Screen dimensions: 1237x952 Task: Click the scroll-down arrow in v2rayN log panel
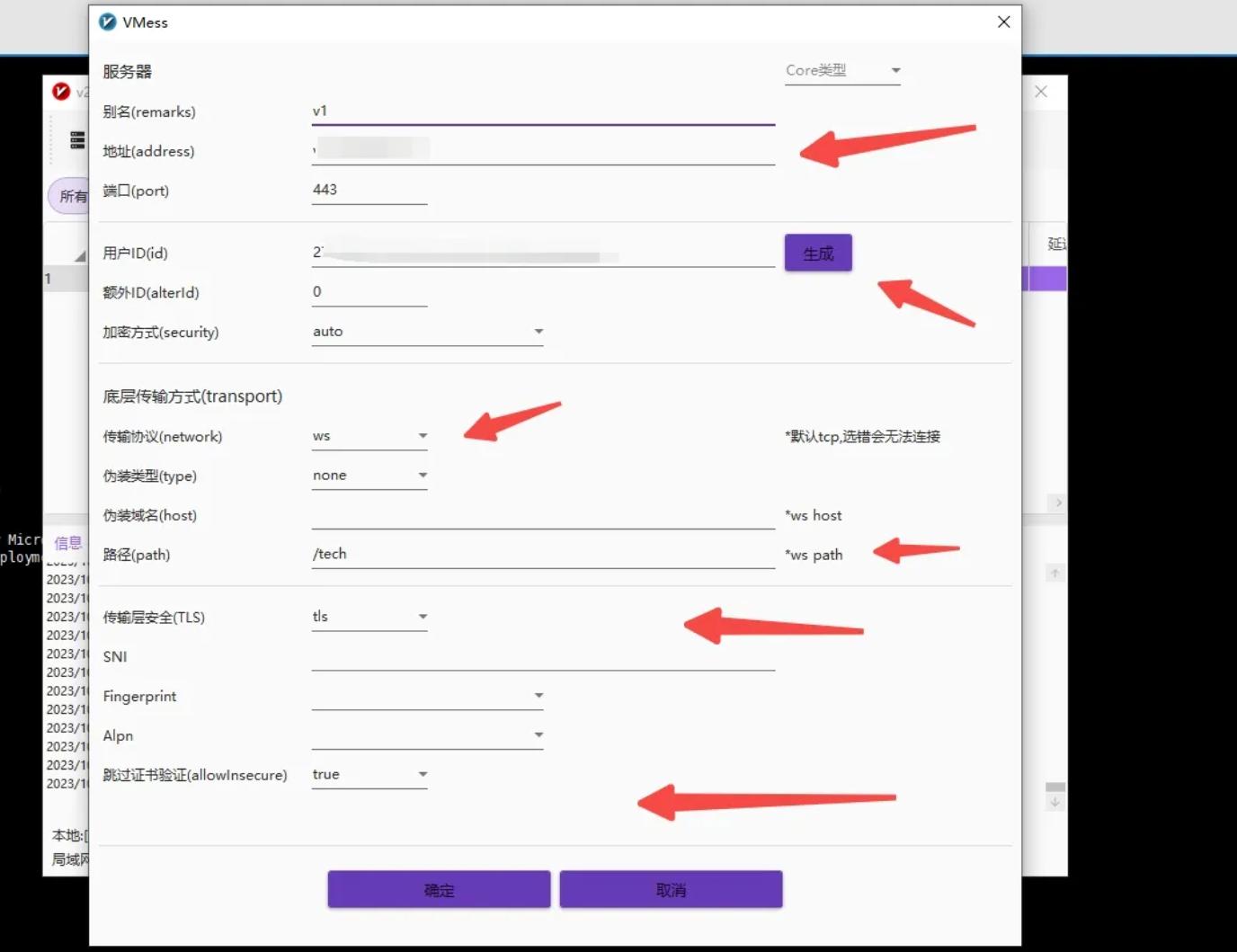coord(1055,803)
